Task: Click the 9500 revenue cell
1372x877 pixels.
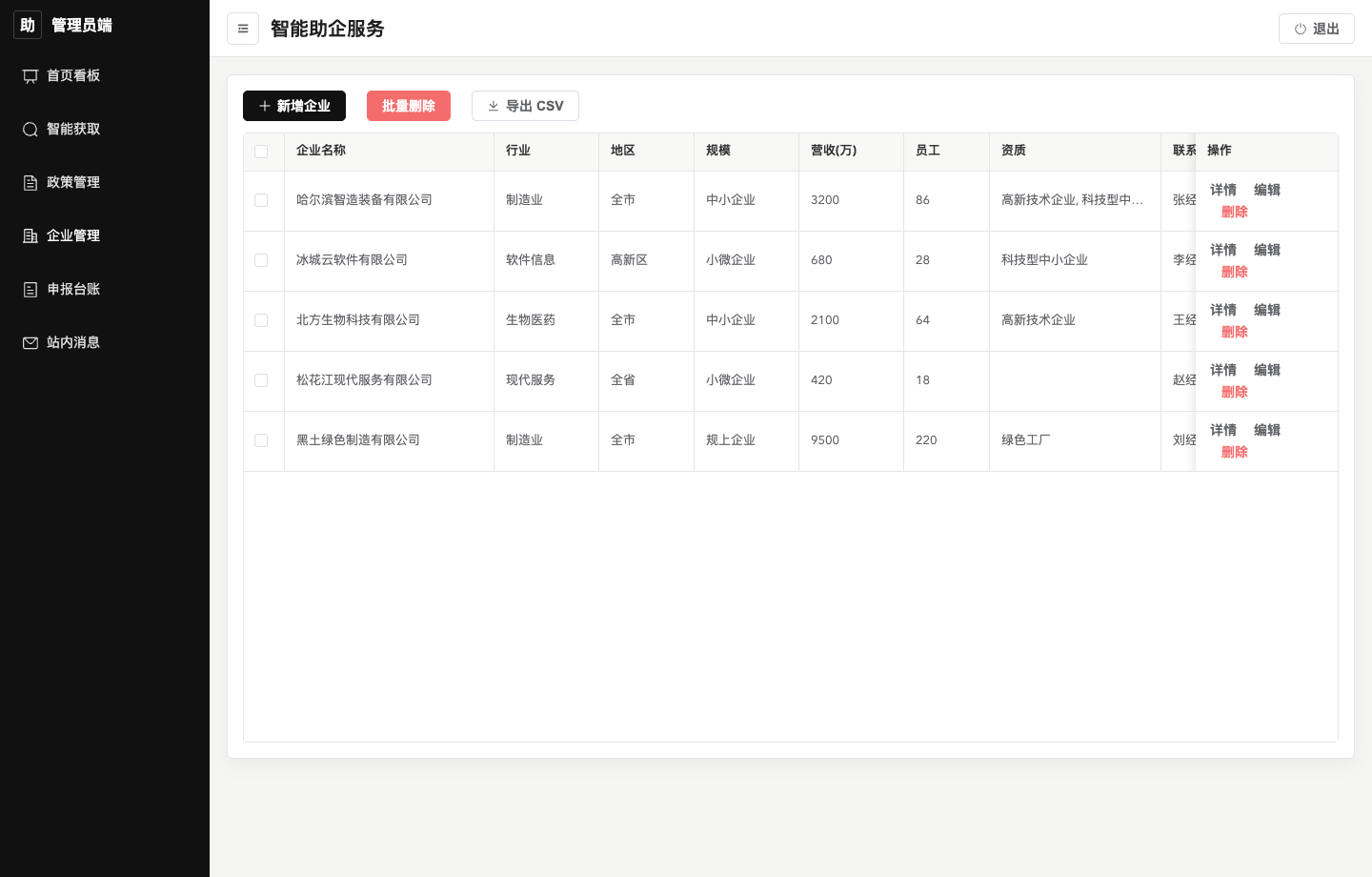Action: (x=851, y=440)
